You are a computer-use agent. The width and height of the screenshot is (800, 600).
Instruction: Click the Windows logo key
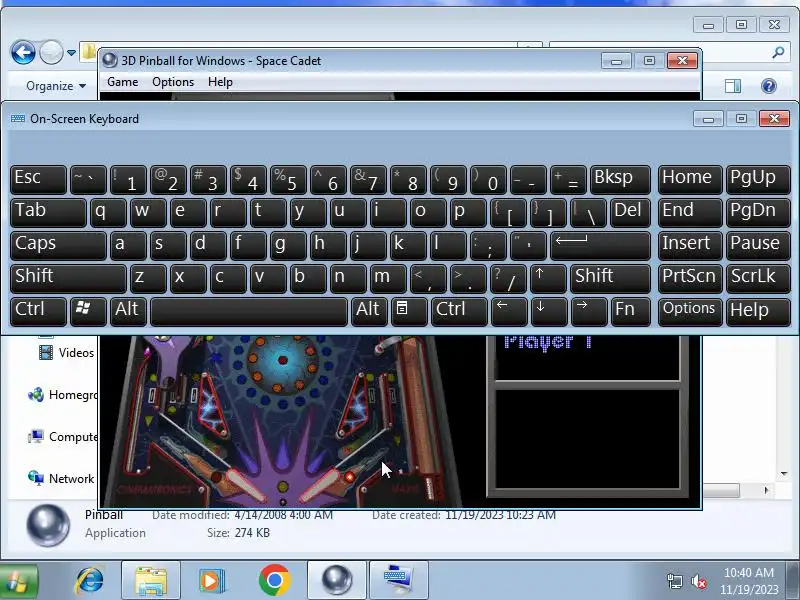(88, 311)
